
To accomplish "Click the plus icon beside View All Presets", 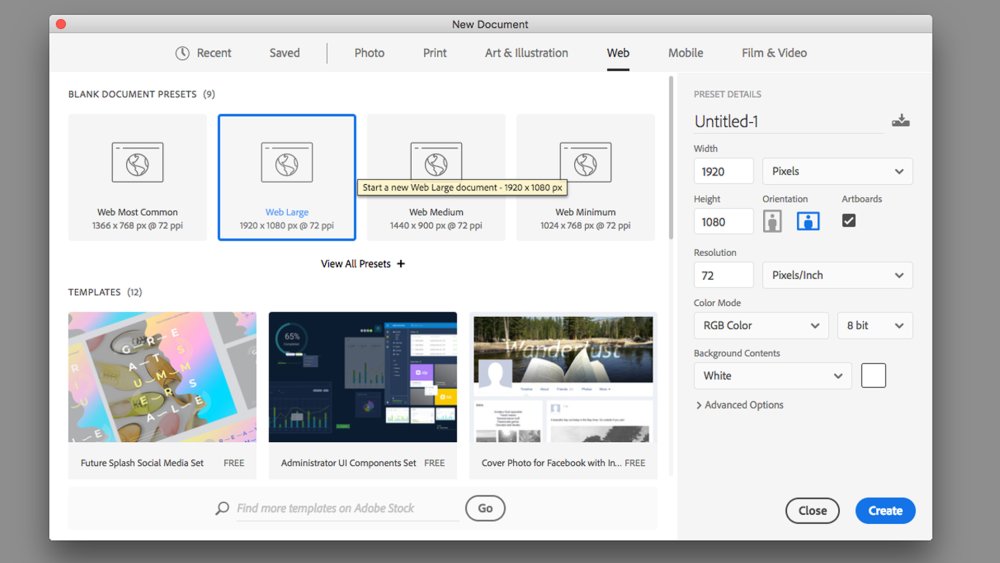I will point(401,263).
